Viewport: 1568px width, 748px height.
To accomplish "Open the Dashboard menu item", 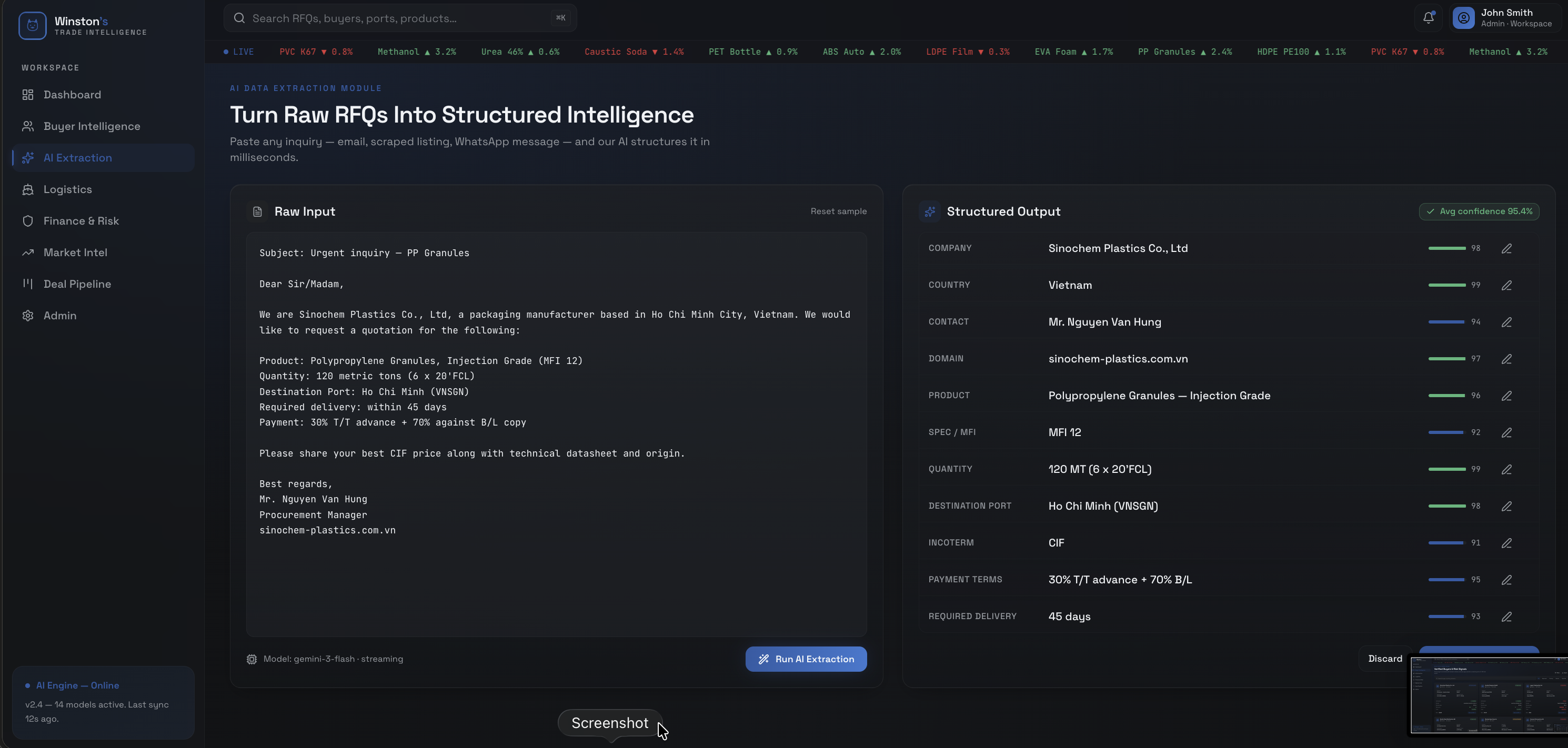I will [103, 94].
